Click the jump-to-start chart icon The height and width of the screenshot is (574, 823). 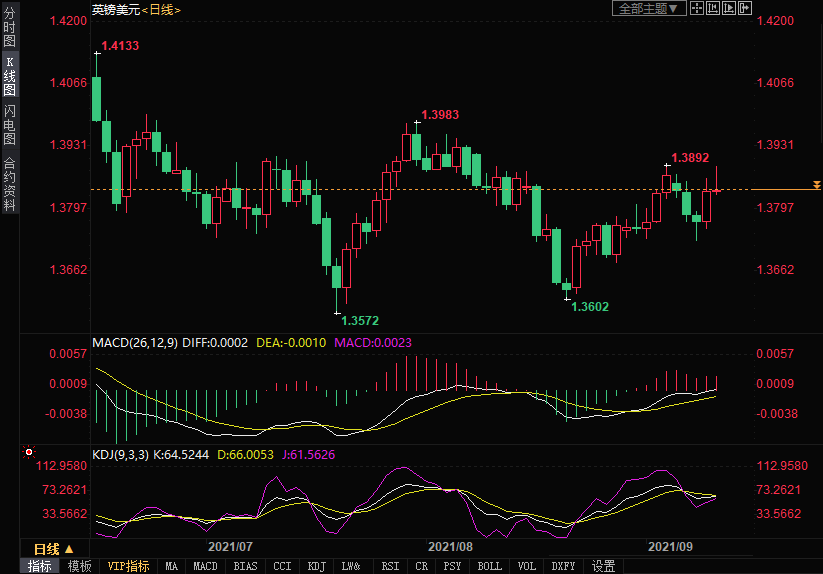(x=713, y=8)
